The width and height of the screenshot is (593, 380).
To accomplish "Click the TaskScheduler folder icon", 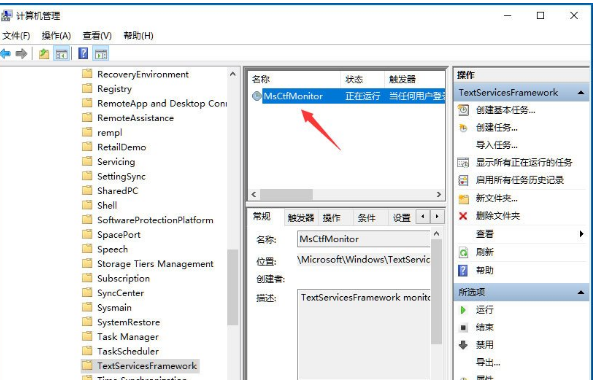I will point(87,351).
